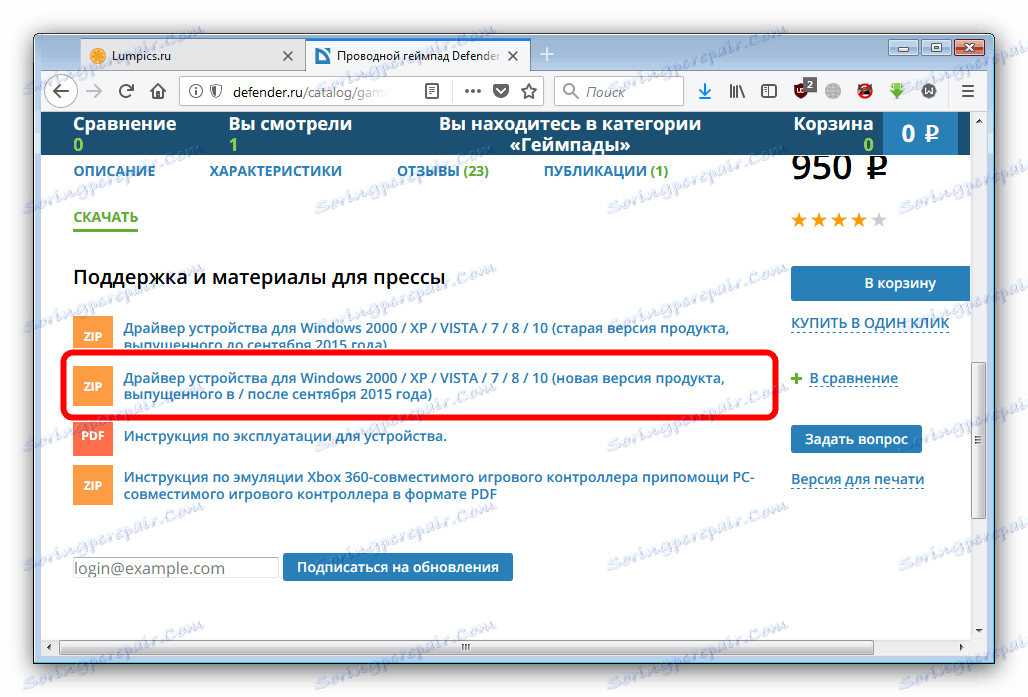Open the ОПИСАНИЕ section tab
The image size is (1028, 697).
114,171
